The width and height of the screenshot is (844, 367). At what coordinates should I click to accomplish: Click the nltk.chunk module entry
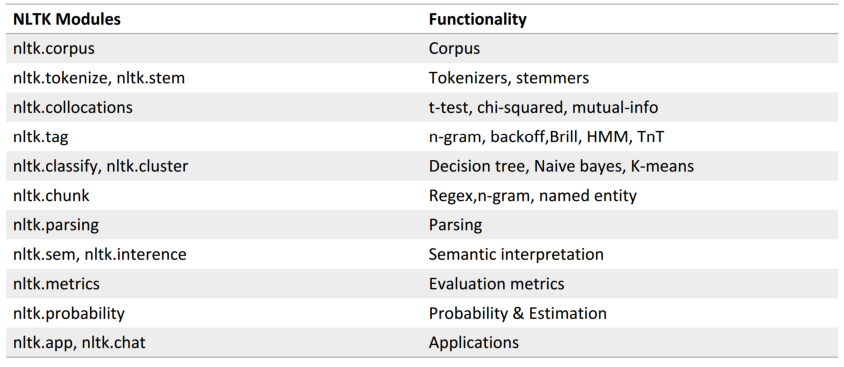(x=51, y=195)
